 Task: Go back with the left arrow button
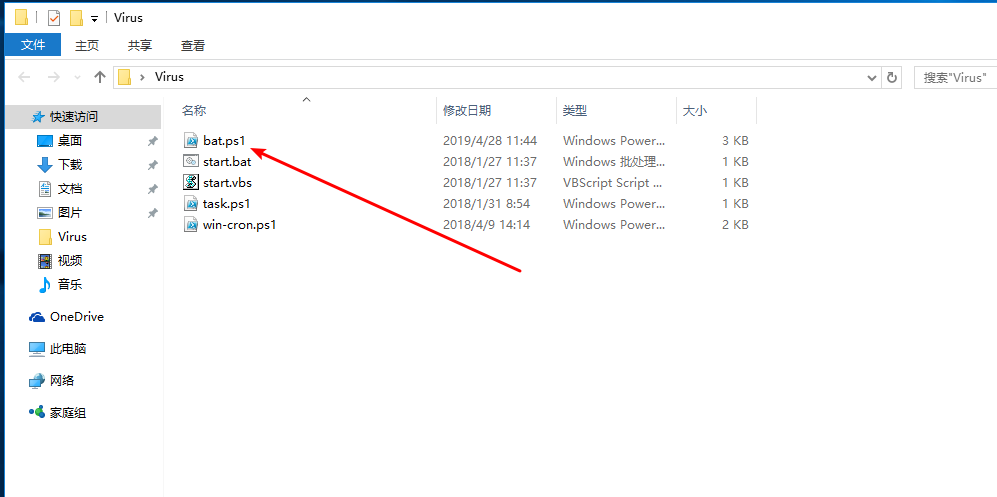24,78
